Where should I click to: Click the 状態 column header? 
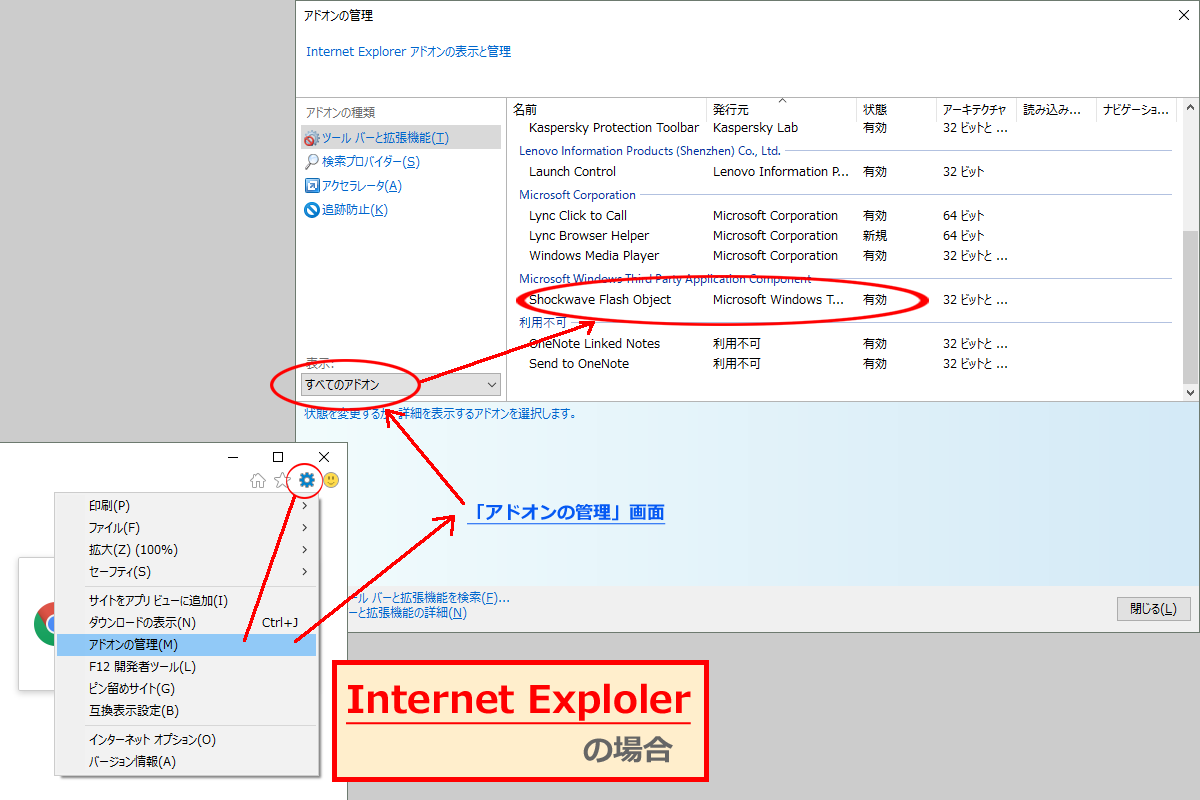coord(897,109)
